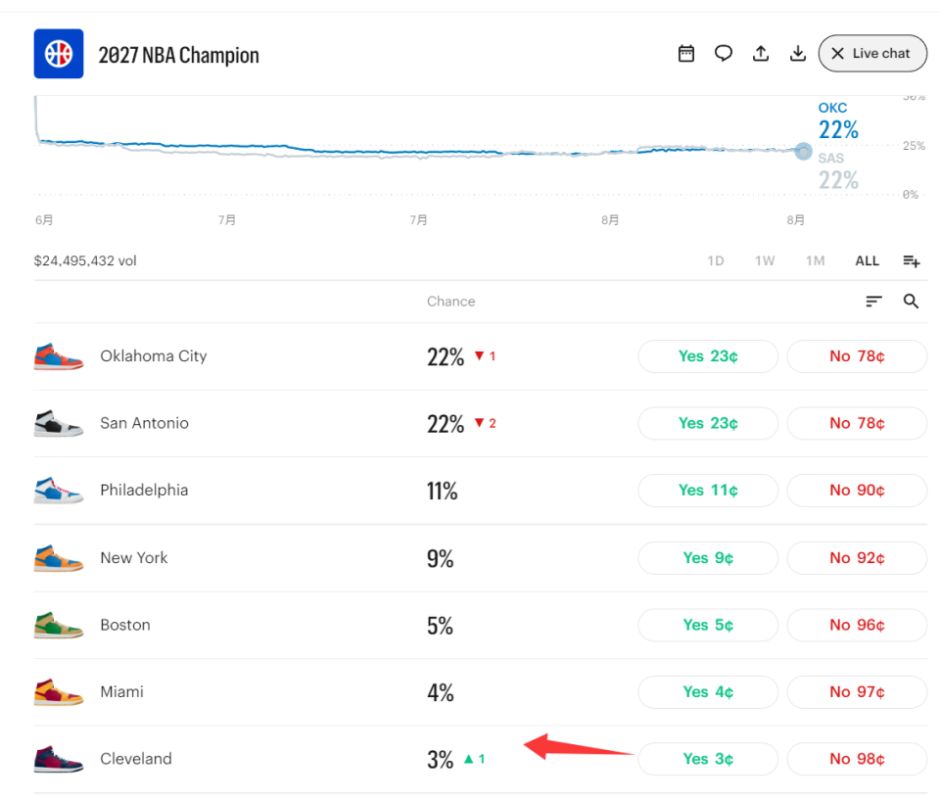The width and height of the screenshot is (940, 798).
Task: Open the search magnifier icon
Action: [x=911, y=301]
